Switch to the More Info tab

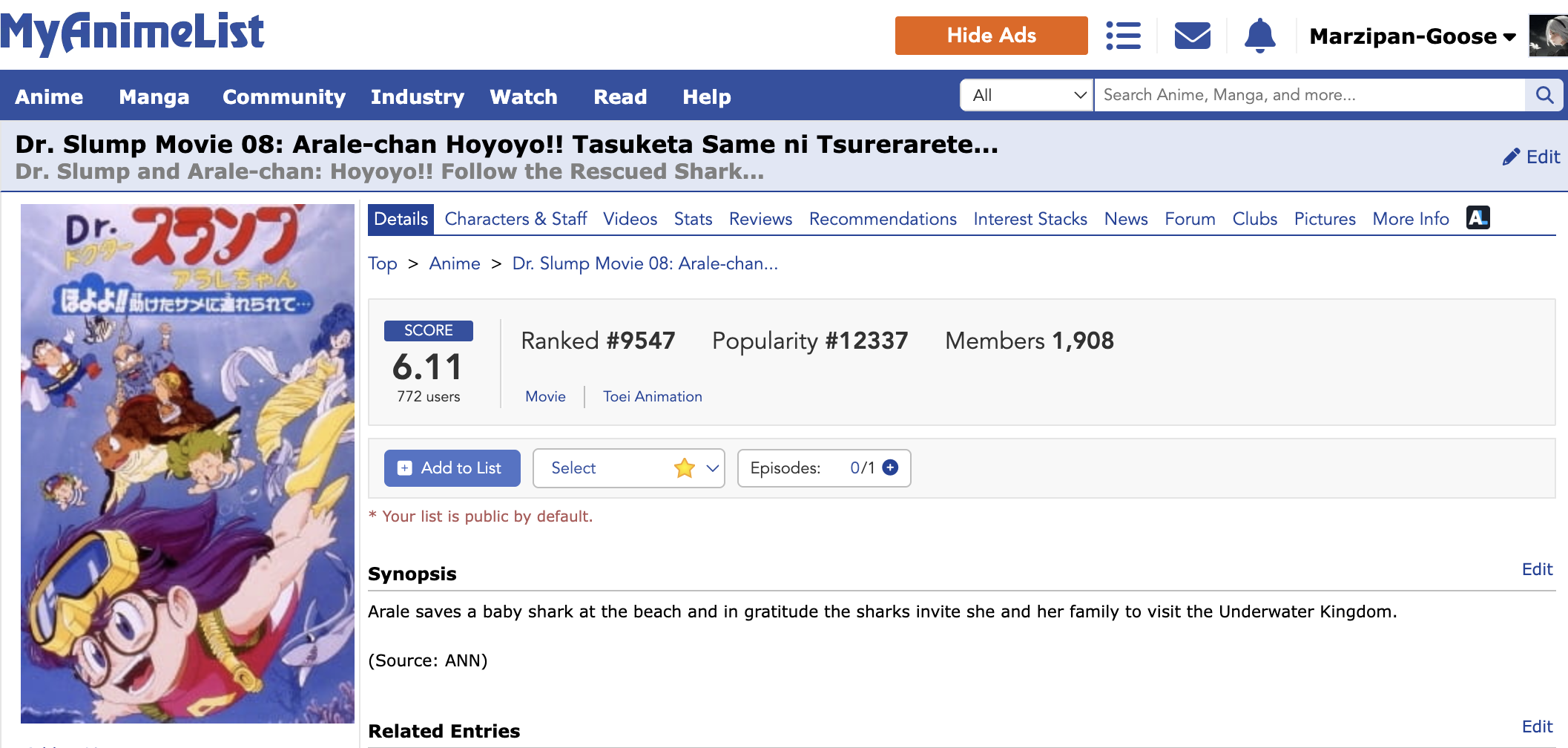[1411, 219]
